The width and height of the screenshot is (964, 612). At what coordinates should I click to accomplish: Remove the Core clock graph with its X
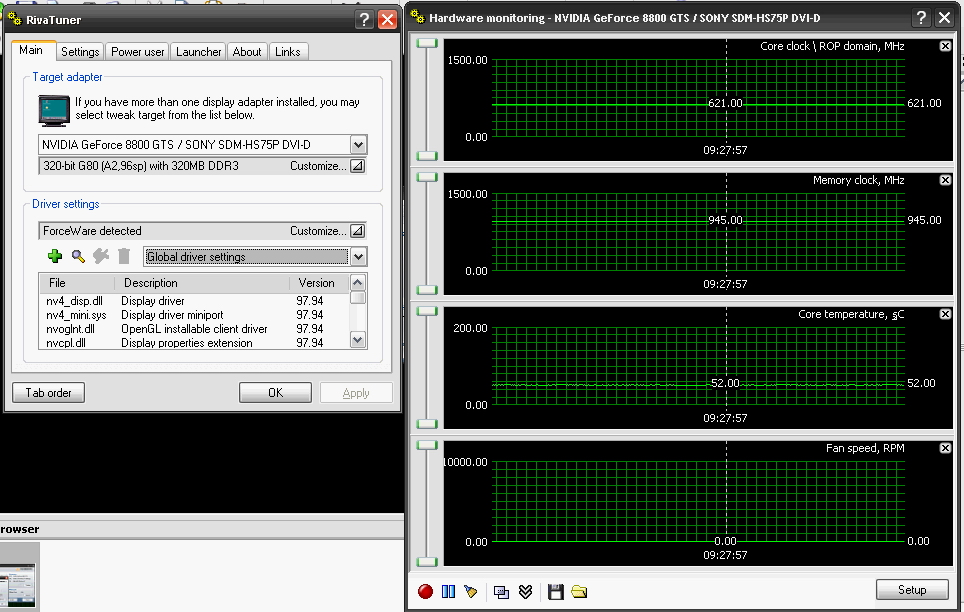coord(945,46)
